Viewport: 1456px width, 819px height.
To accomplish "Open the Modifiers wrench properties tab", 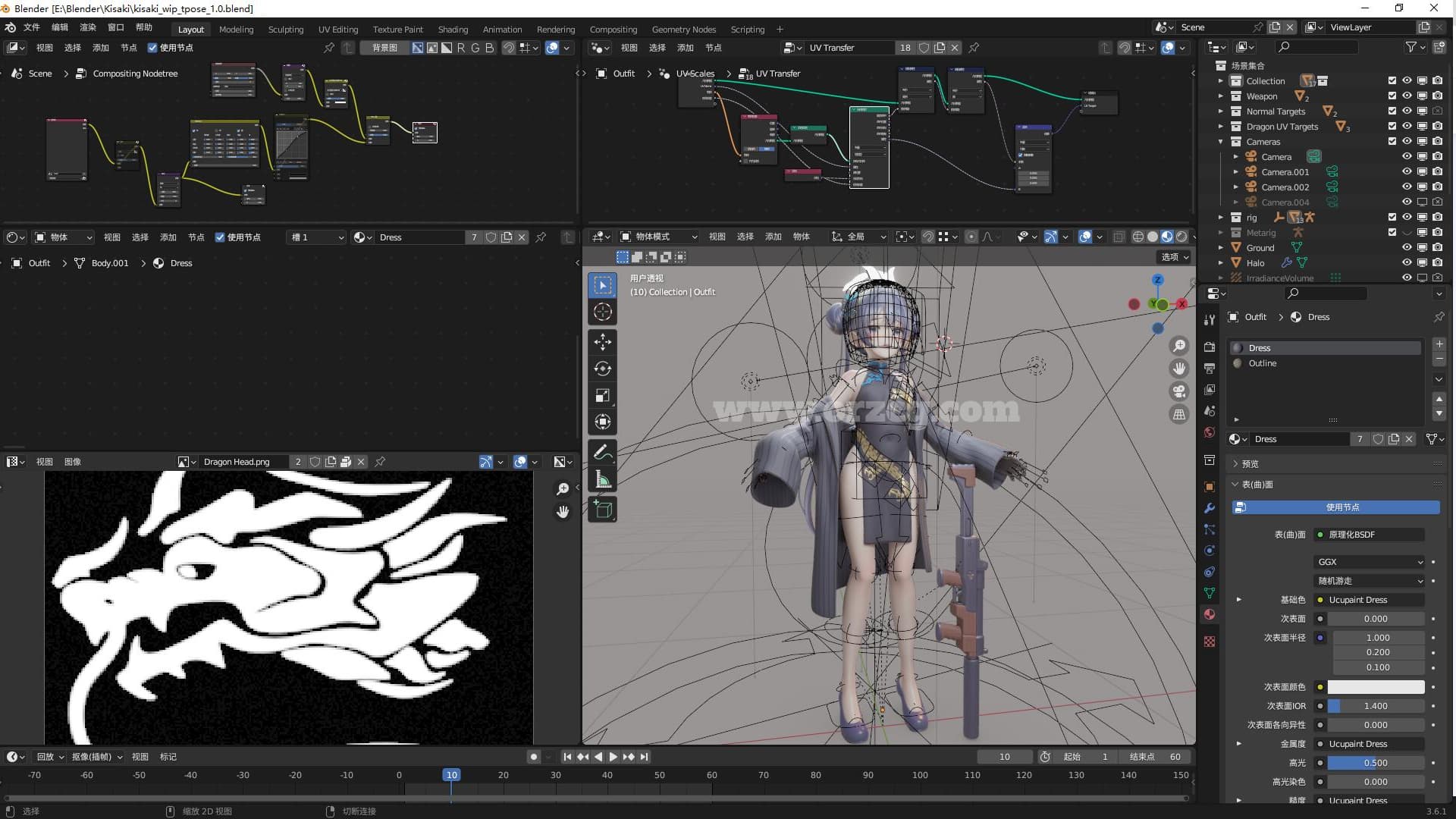I will (1210, 508).
